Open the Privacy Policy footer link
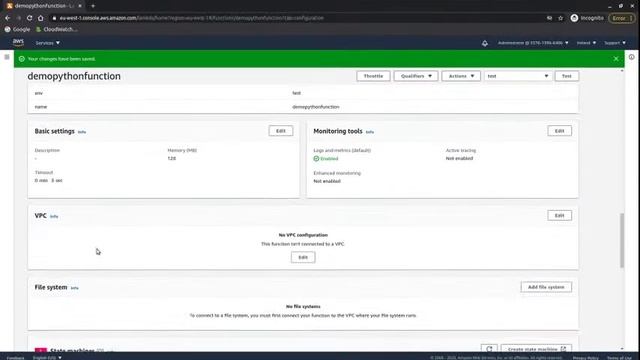 coord(585,358)
